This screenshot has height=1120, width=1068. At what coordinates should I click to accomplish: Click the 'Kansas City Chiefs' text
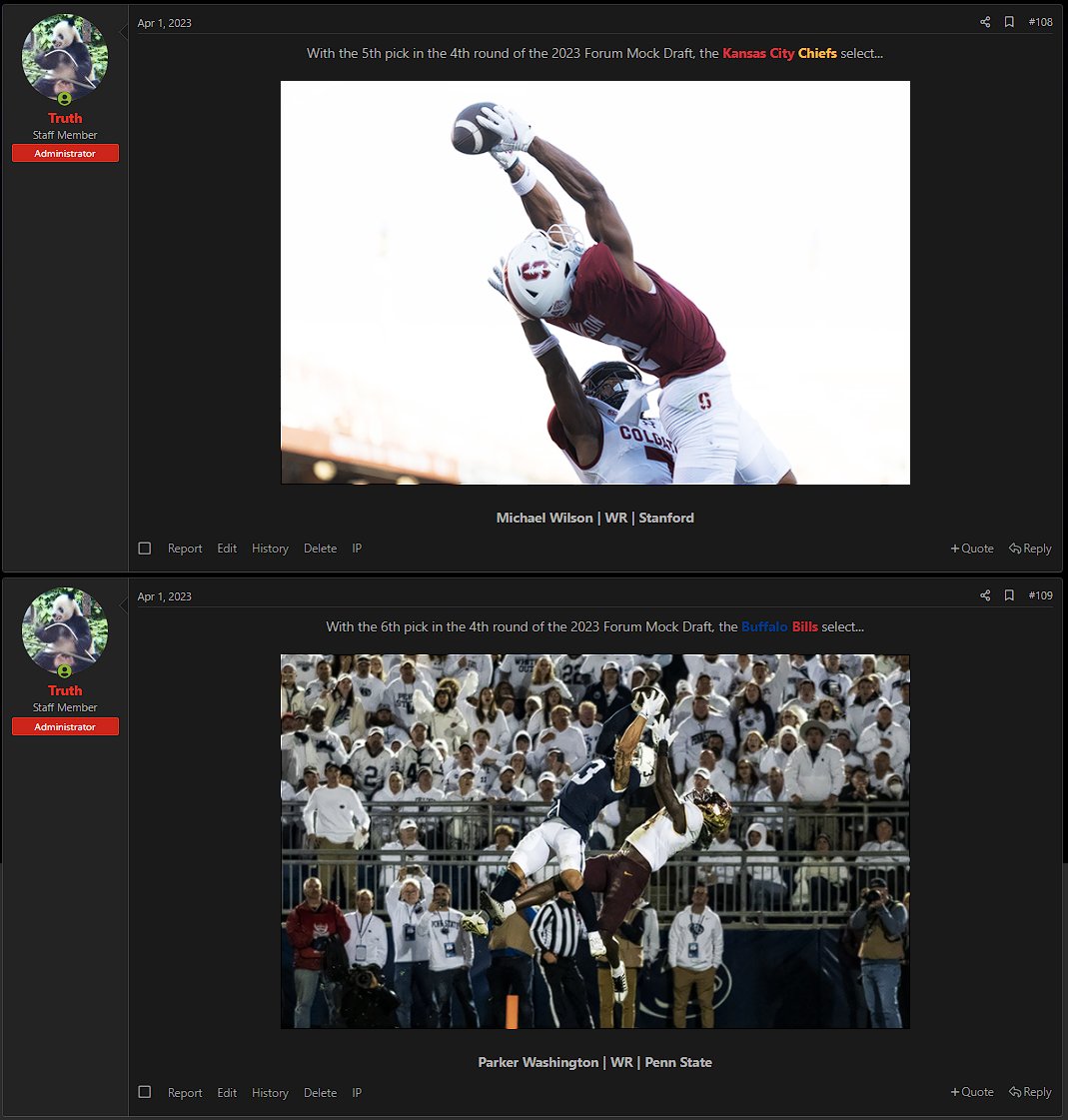click(x=779, y=53)
